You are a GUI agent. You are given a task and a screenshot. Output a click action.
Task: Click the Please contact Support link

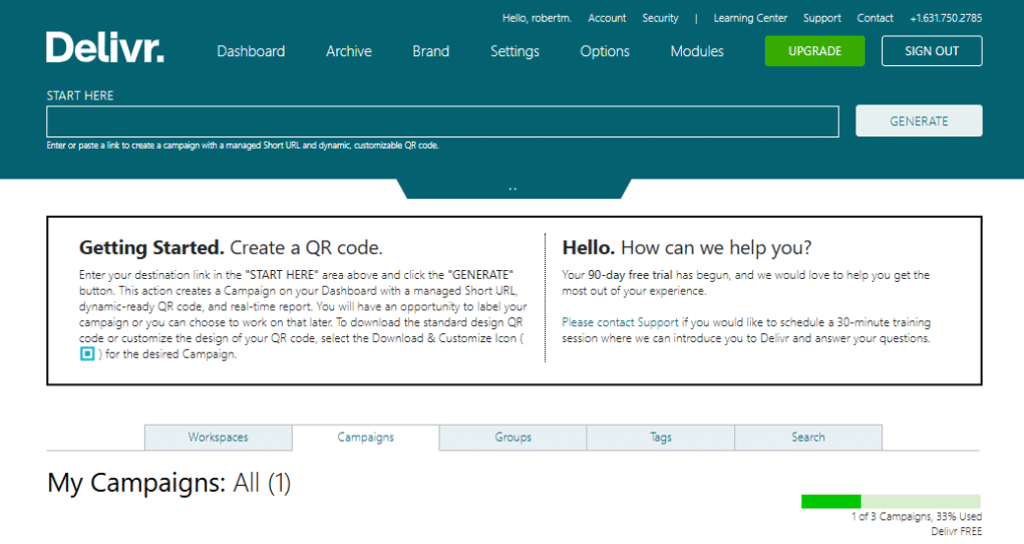pos(620,322)
